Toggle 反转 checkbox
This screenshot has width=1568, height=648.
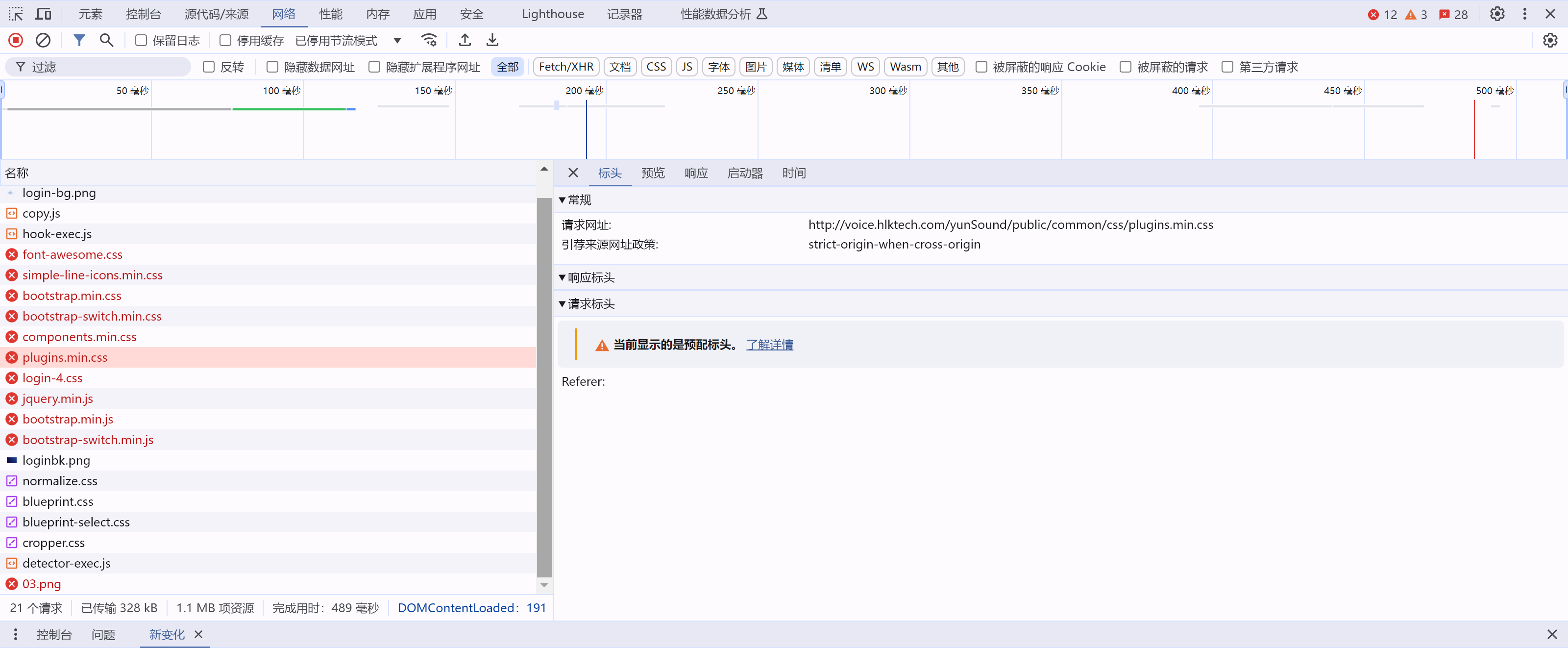tap(209, 67)
